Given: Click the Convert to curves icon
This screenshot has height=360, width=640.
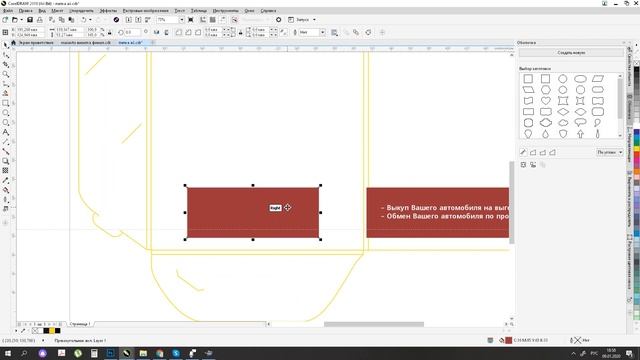Looking at the screenshot, I should 368,32.
